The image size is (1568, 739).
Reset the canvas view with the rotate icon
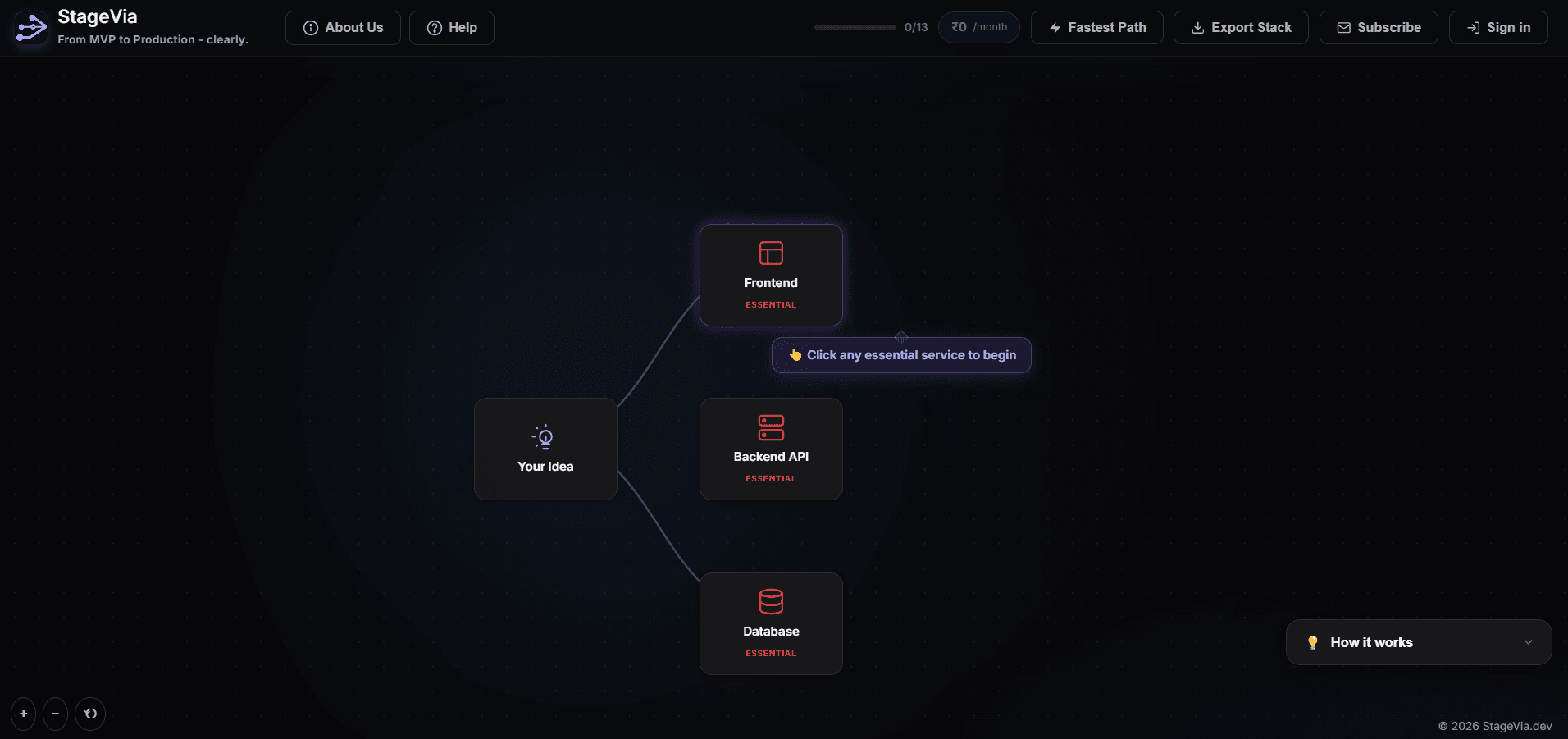click(90, 713)
